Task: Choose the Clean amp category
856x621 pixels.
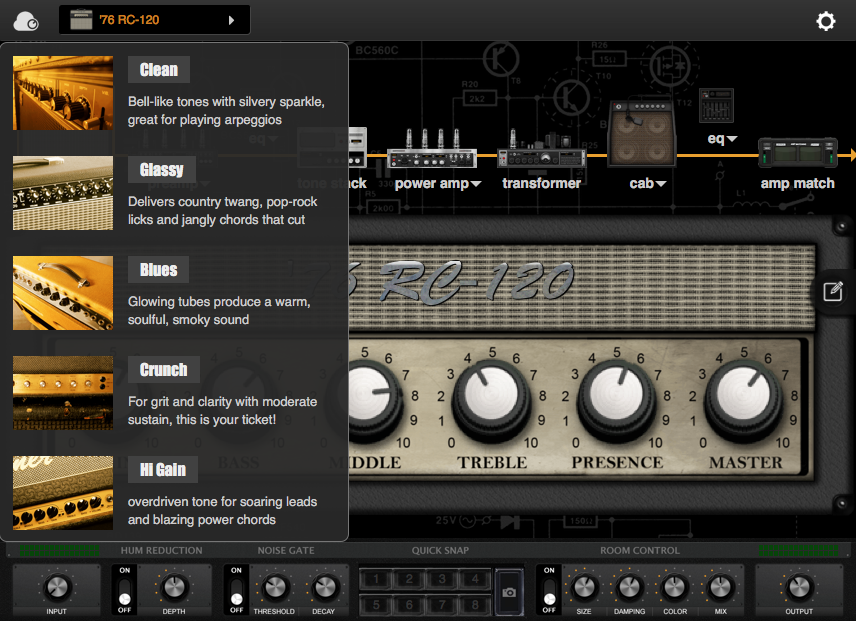Action: pyautogui.click(x=159, y=70)
